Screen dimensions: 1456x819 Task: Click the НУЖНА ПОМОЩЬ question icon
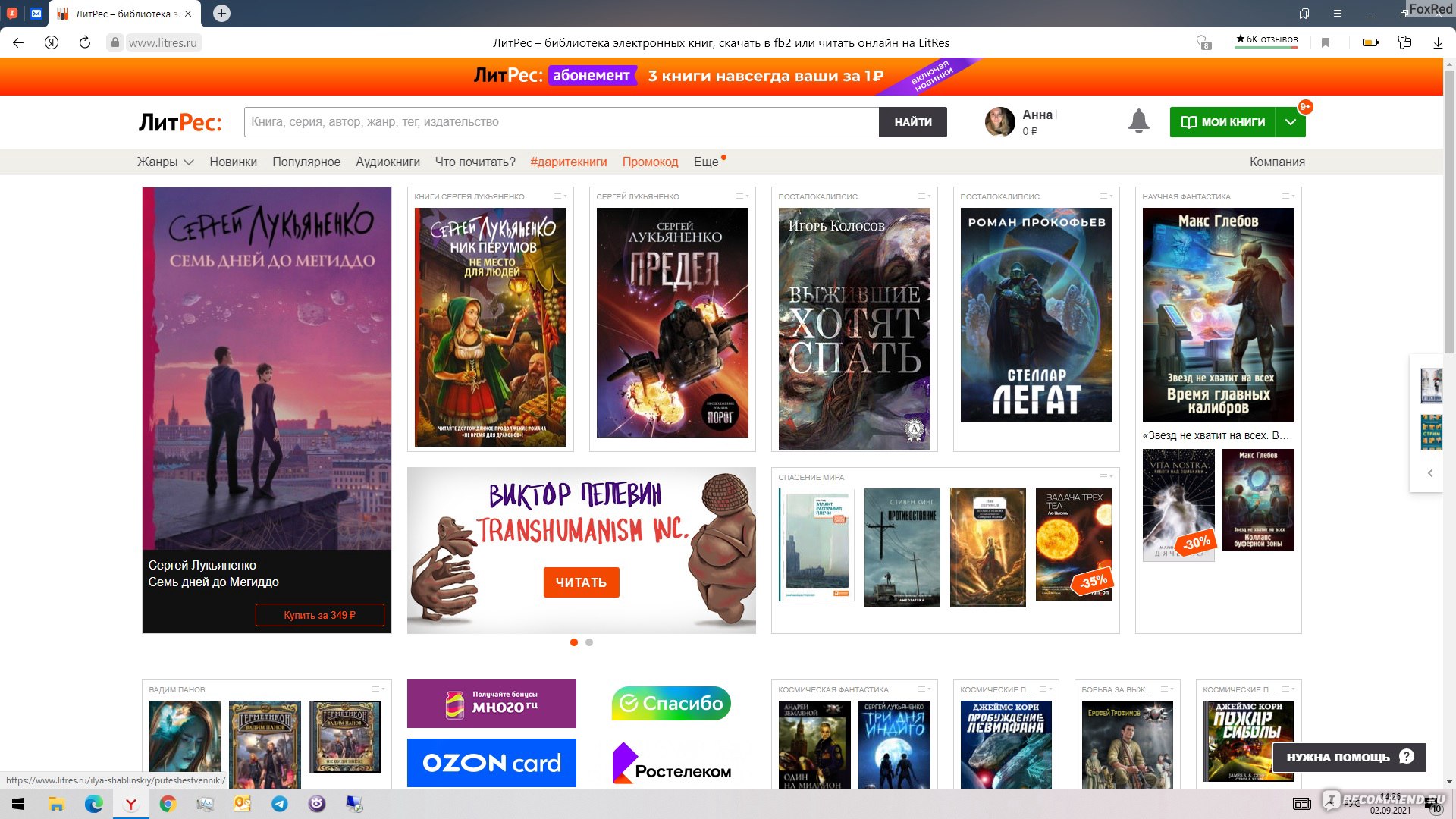point(1406,757)
